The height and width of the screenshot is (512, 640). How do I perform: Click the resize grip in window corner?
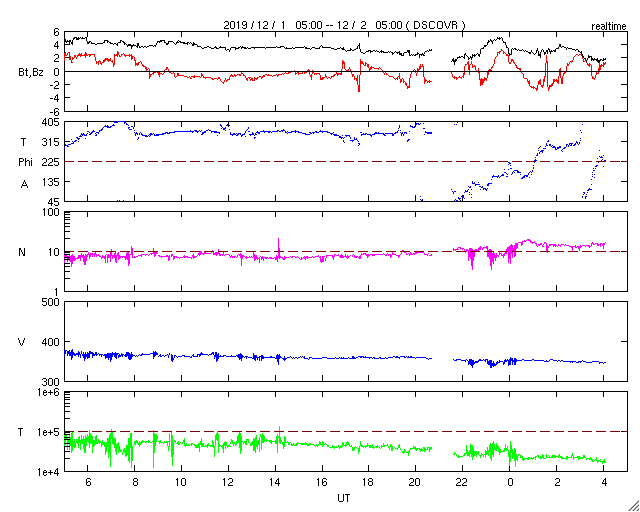coord(633,505)
